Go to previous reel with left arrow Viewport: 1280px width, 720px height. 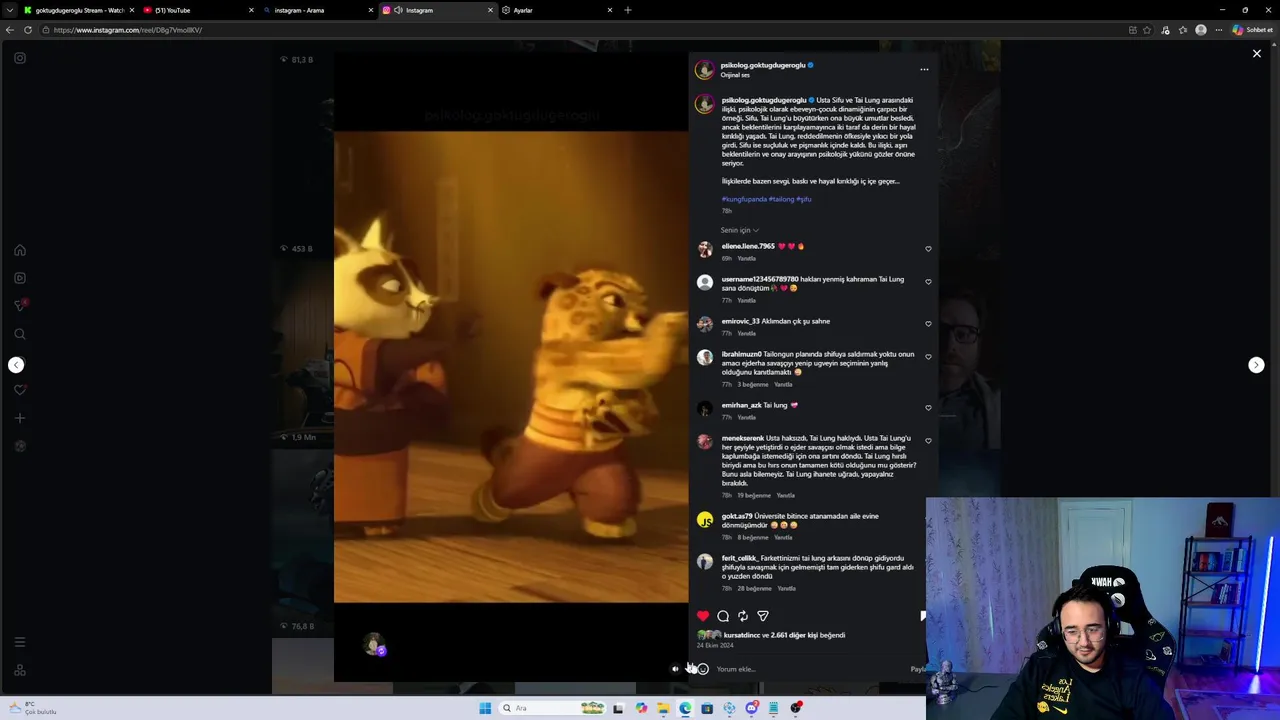[16, 365]
